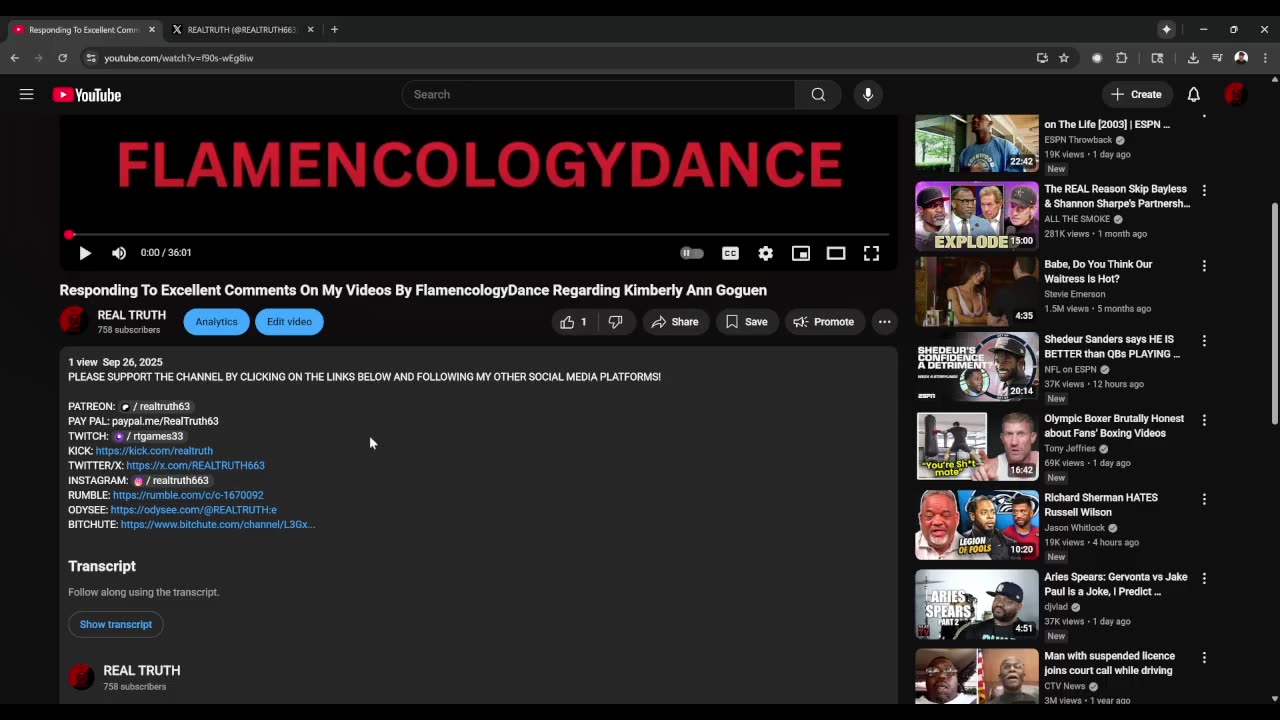Open the Chrome media controls icon

point(1217,58)
